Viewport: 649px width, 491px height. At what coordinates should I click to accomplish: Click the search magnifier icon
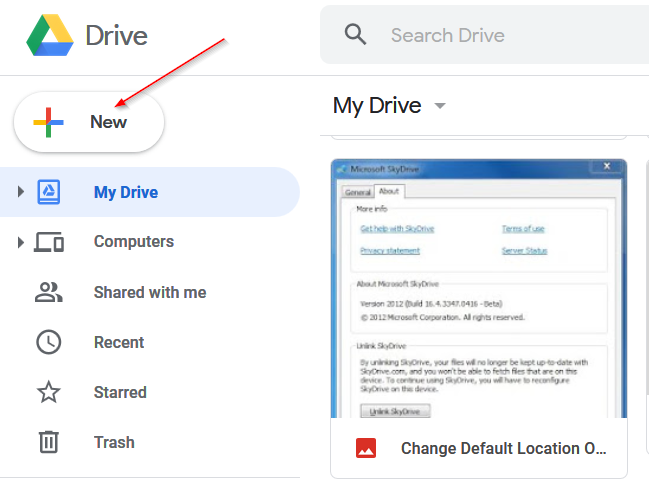[x=356, y=34]
